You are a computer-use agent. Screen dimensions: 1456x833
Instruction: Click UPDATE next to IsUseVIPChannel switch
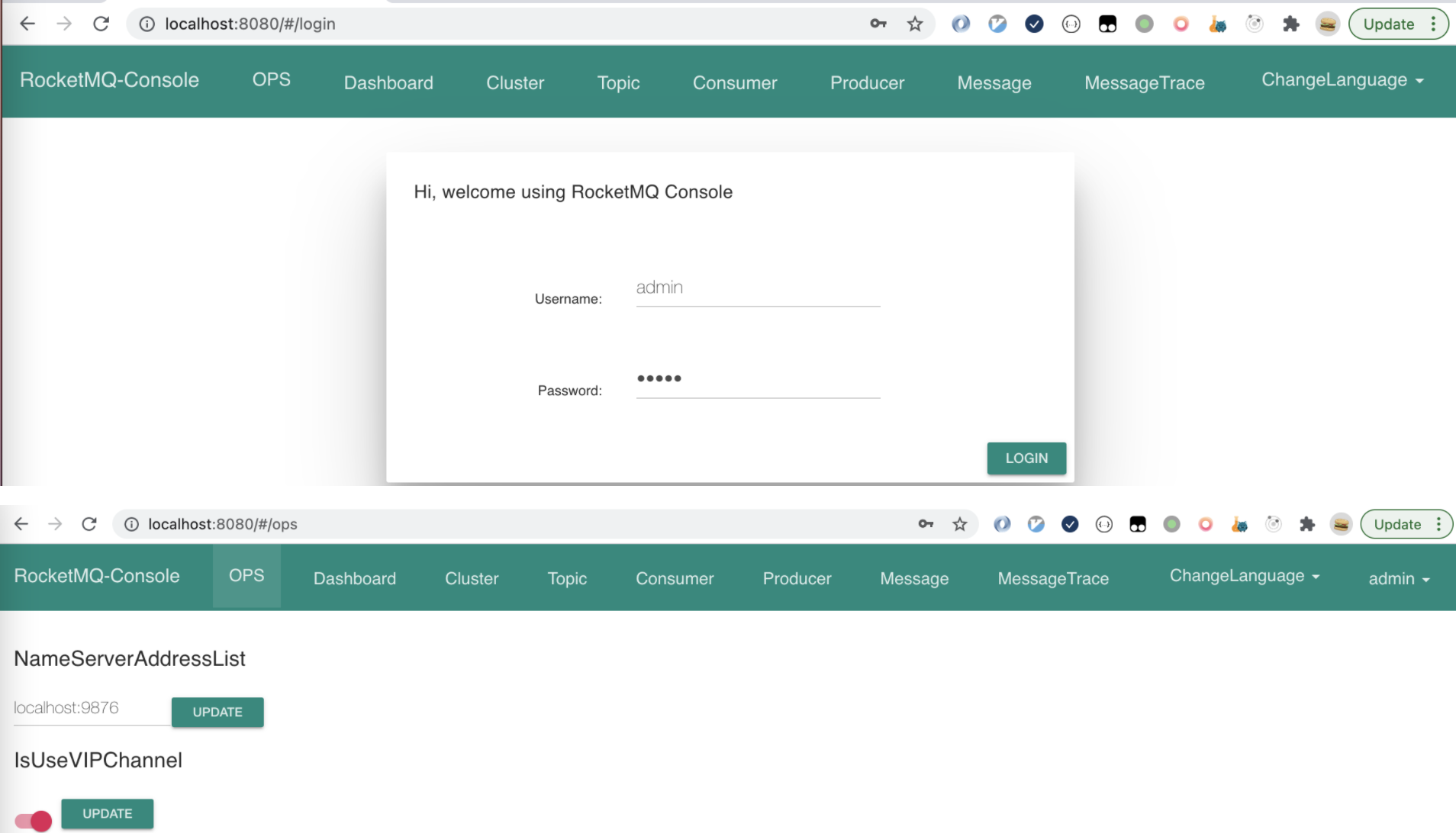click(107, 814)
